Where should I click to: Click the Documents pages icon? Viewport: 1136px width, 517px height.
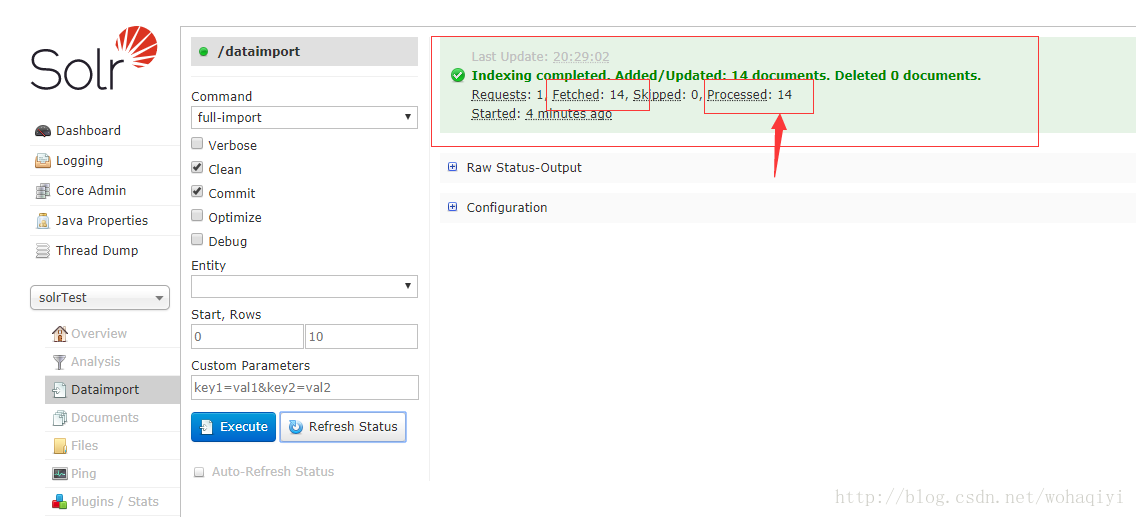[x=60, y=418]
